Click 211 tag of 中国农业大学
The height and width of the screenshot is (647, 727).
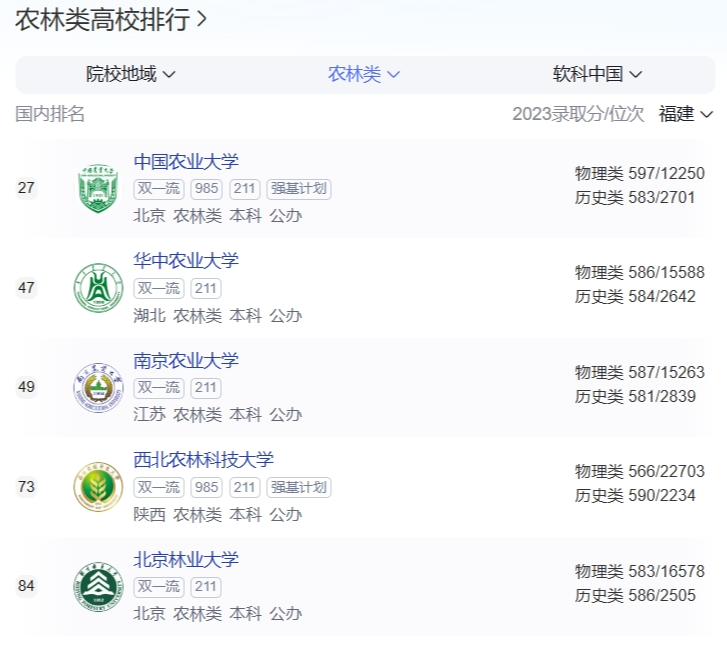(244, 189)
